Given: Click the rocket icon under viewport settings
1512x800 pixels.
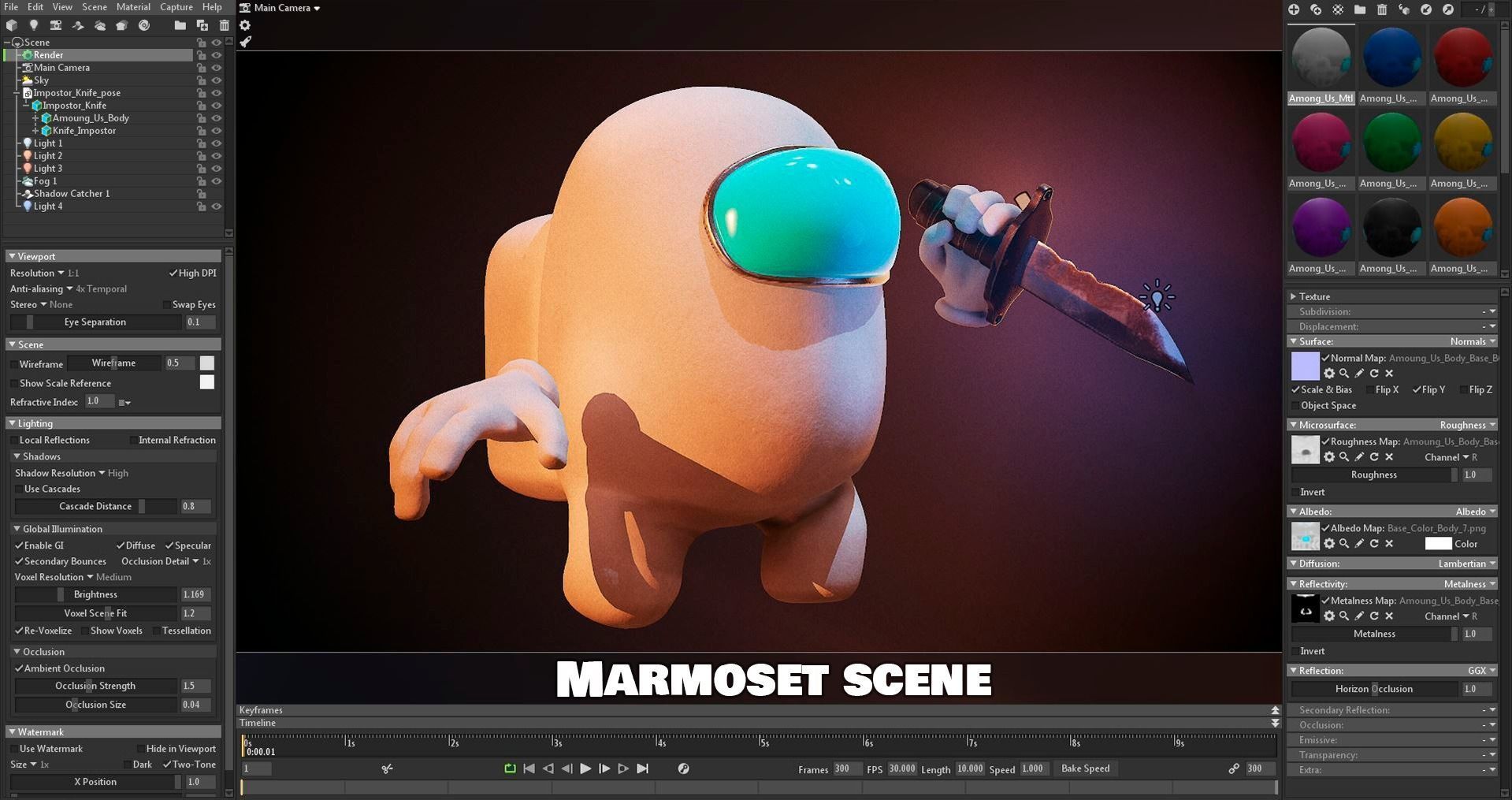Looking at the screenshot, I should pos(245,42).
